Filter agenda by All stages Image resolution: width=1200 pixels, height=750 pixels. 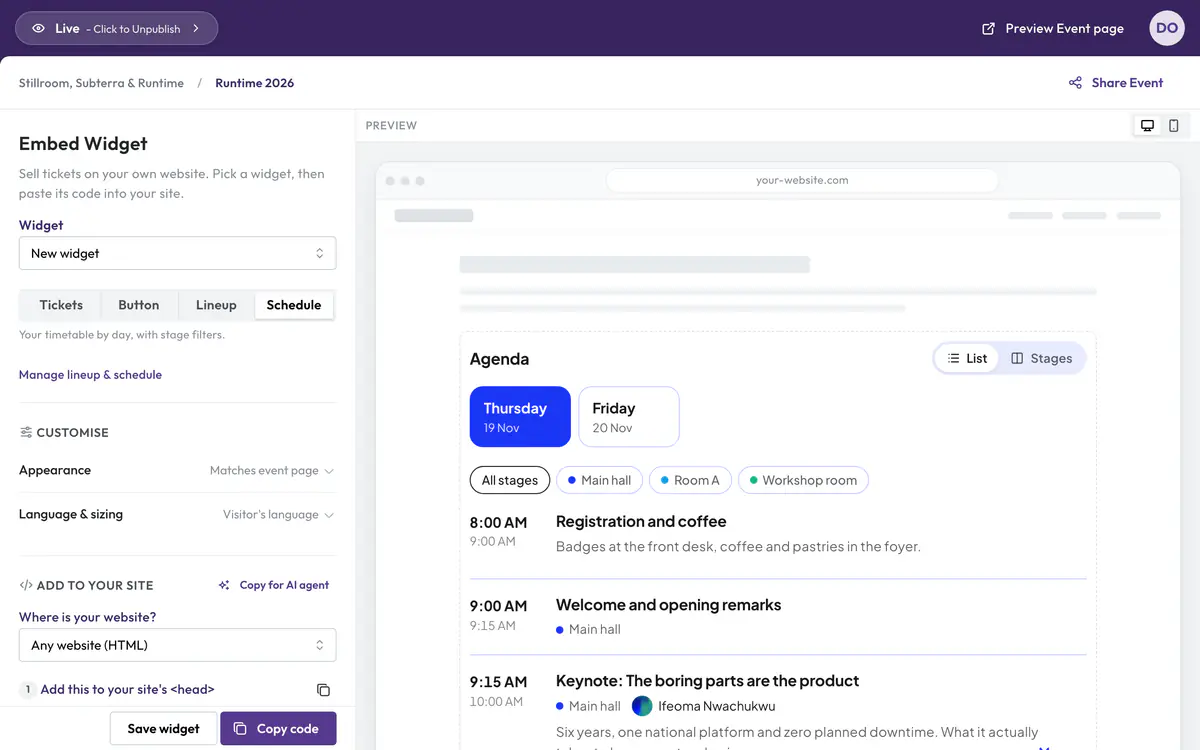pos(510,480)
